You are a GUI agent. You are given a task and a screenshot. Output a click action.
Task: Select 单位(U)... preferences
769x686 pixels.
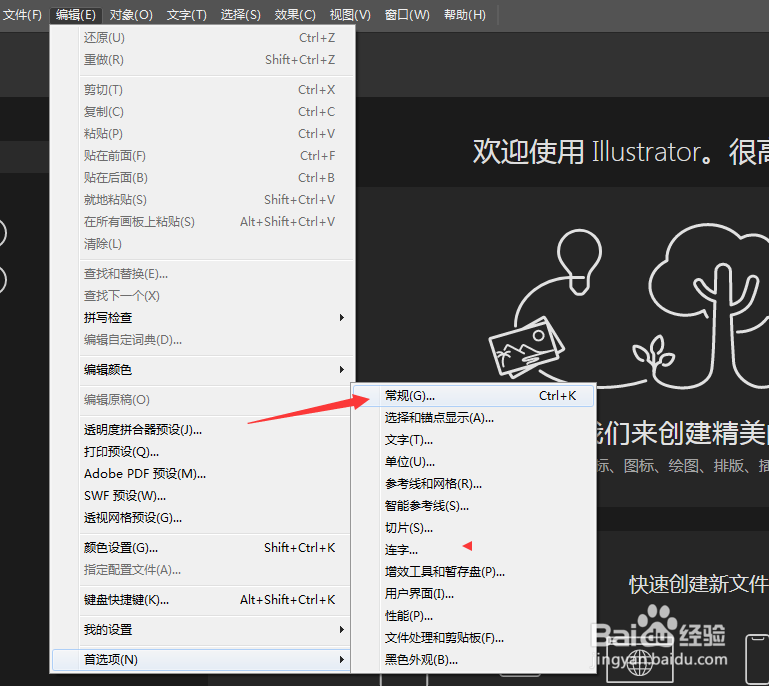pyautogui.click(x=474, y=462)
